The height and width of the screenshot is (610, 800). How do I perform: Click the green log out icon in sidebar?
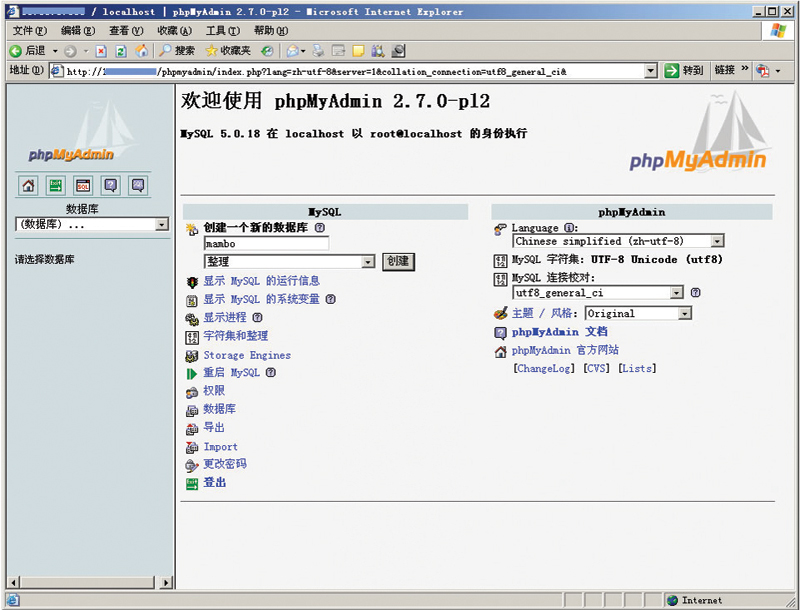[56, 185]
